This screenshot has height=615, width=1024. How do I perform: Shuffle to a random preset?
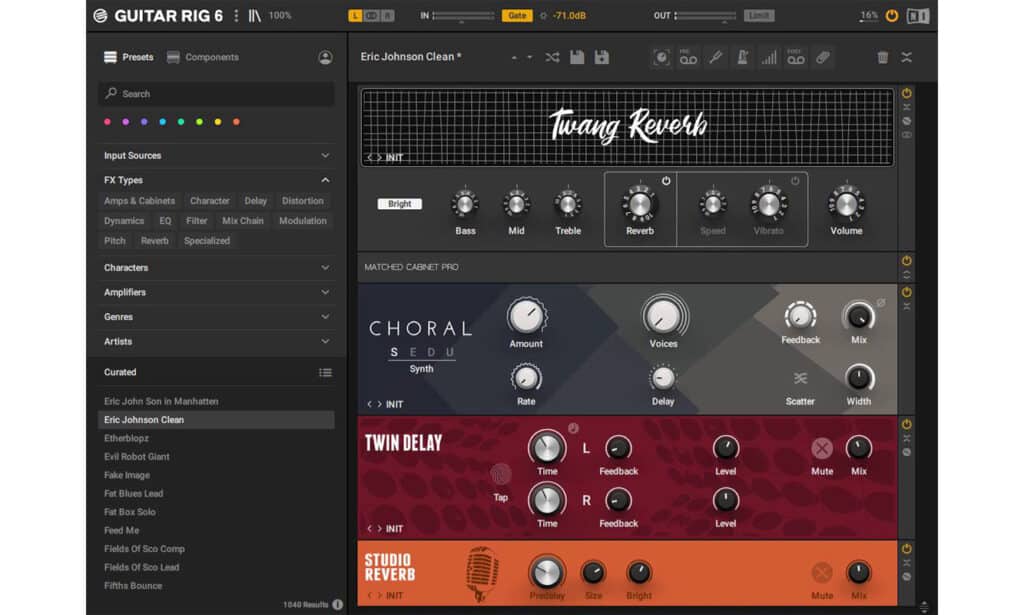552,57
